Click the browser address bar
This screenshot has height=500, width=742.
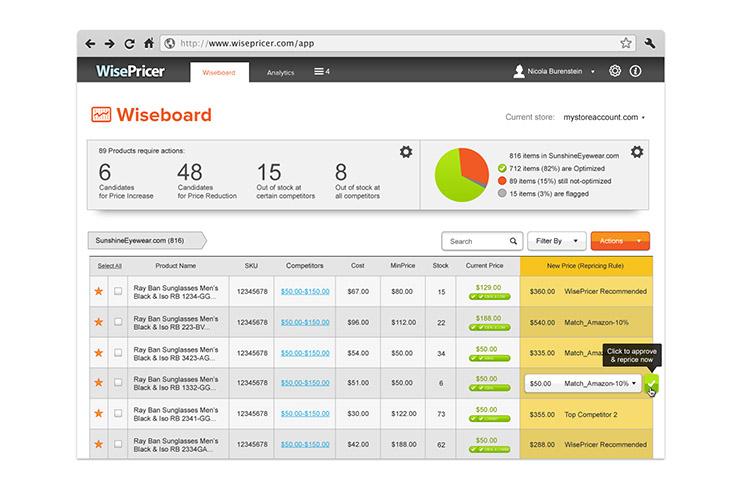398,43
